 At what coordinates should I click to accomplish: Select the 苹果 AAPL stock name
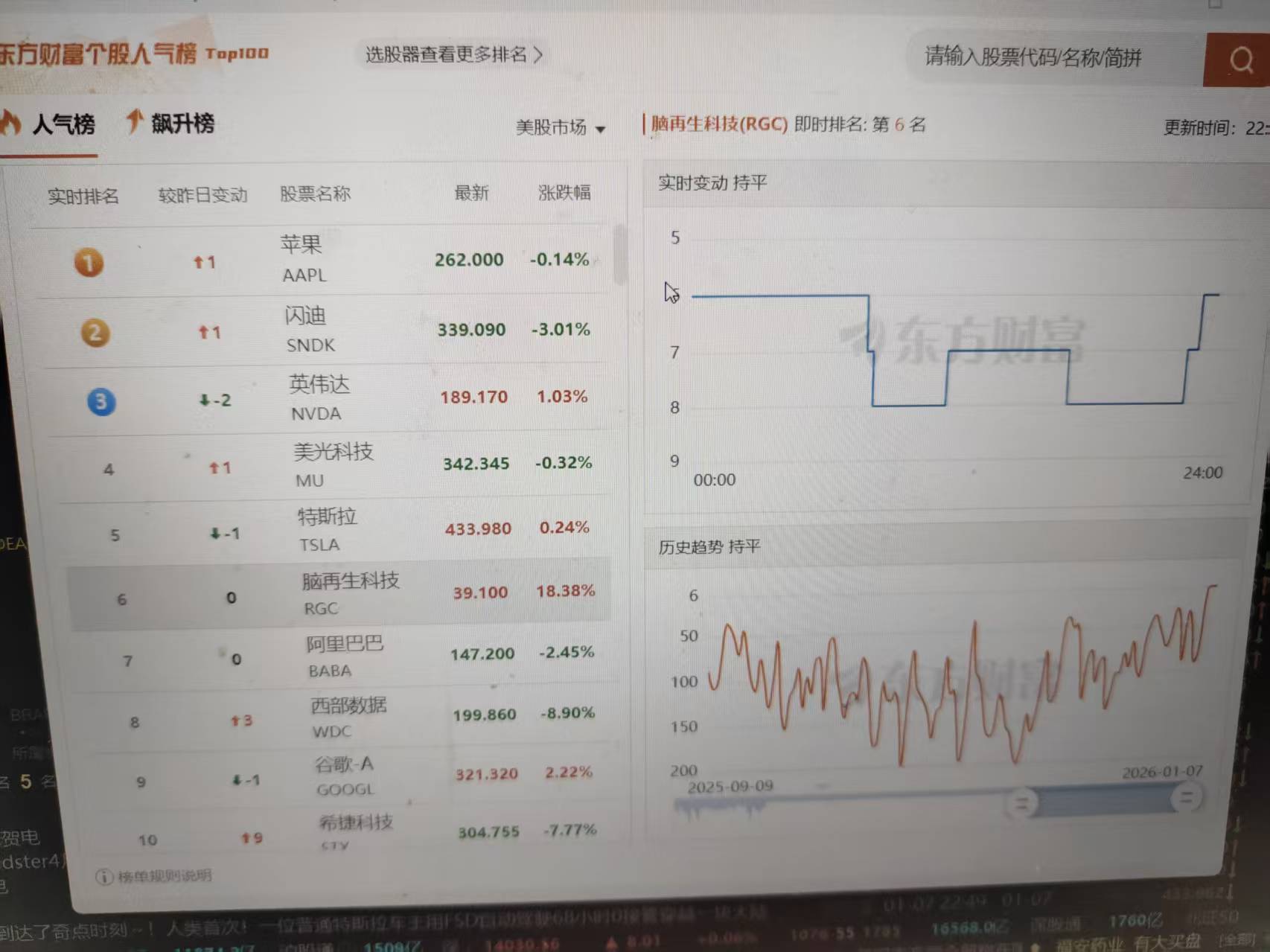pyautogui.click(x=303, y=259)
